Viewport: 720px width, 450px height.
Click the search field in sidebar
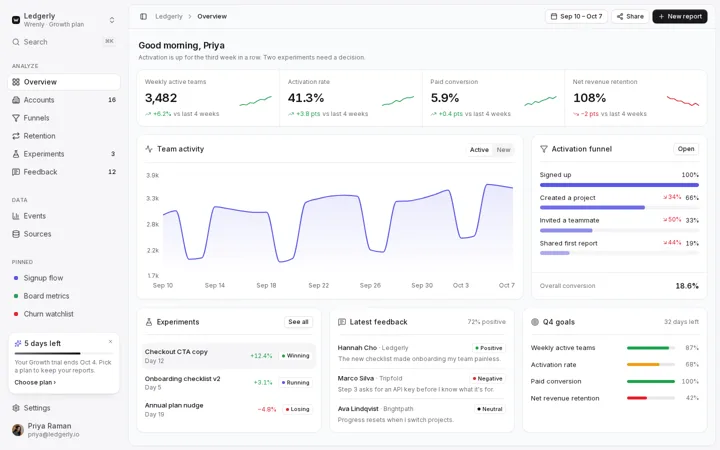pos(64,42)
